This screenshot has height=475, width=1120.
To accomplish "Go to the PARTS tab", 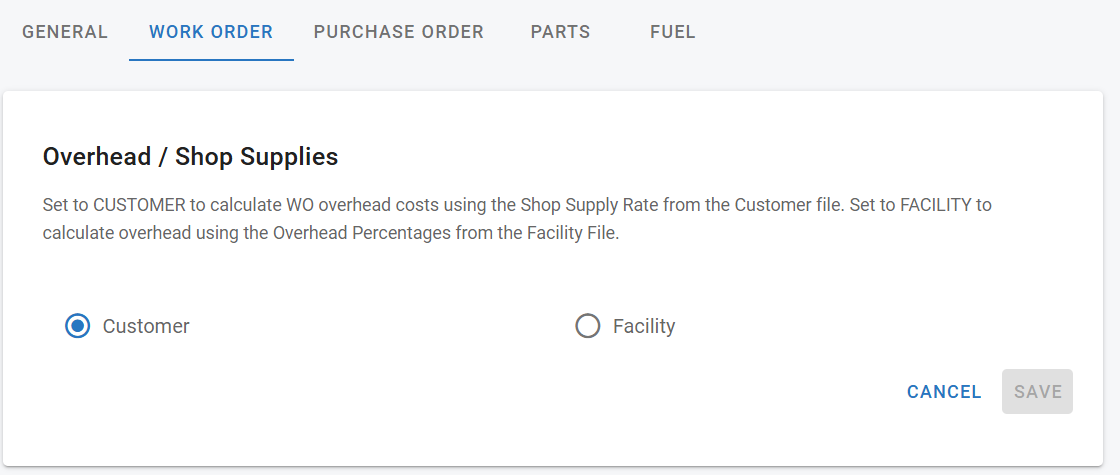I will coord(560,32).
